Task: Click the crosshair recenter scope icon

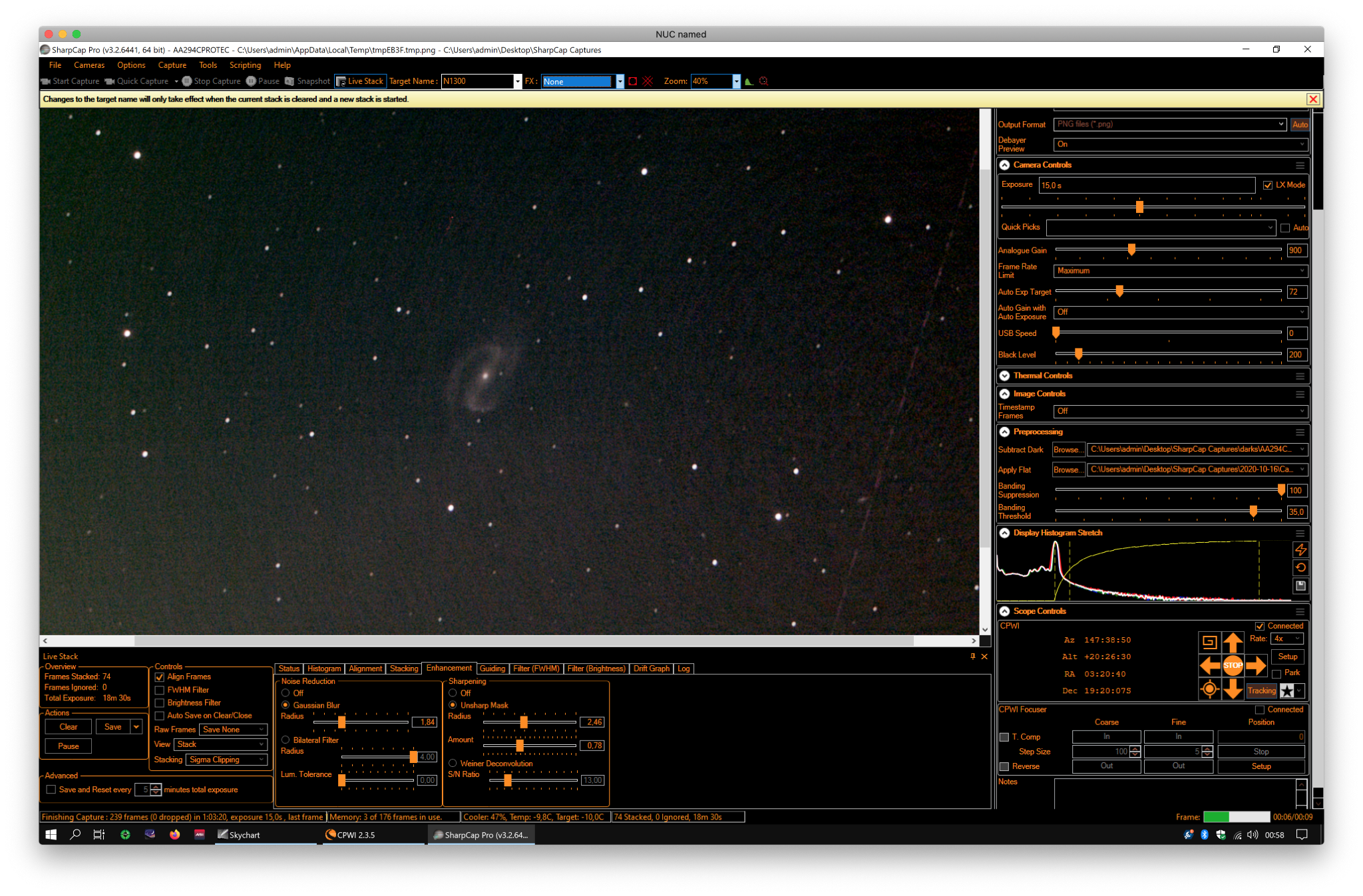Action: coord(1209,689)
